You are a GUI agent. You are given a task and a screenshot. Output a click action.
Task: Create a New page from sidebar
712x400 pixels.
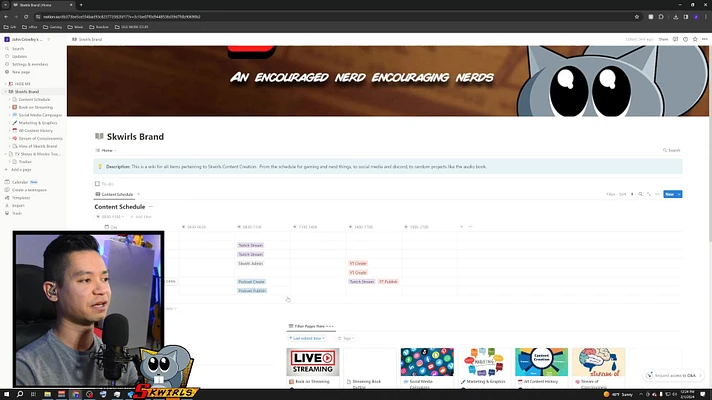click(21, 72)
